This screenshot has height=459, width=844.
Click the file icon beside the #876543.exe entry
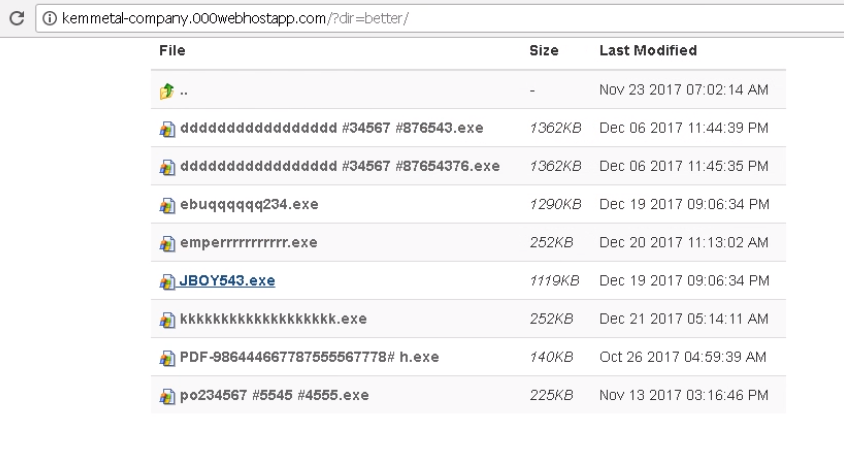pos(167,129)
